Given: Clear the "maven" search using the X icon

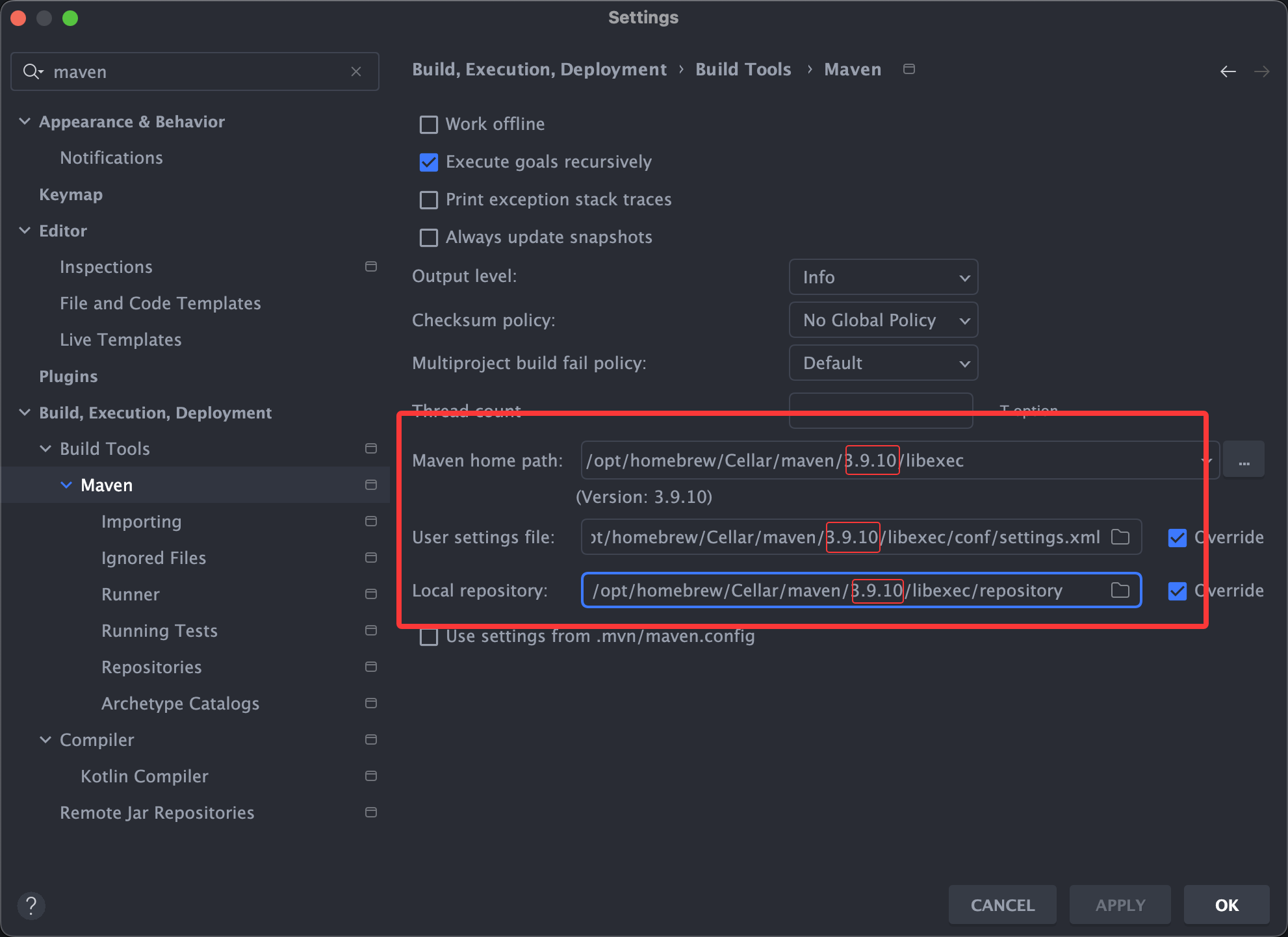Looking at the screenshot, I should point(356,71).
